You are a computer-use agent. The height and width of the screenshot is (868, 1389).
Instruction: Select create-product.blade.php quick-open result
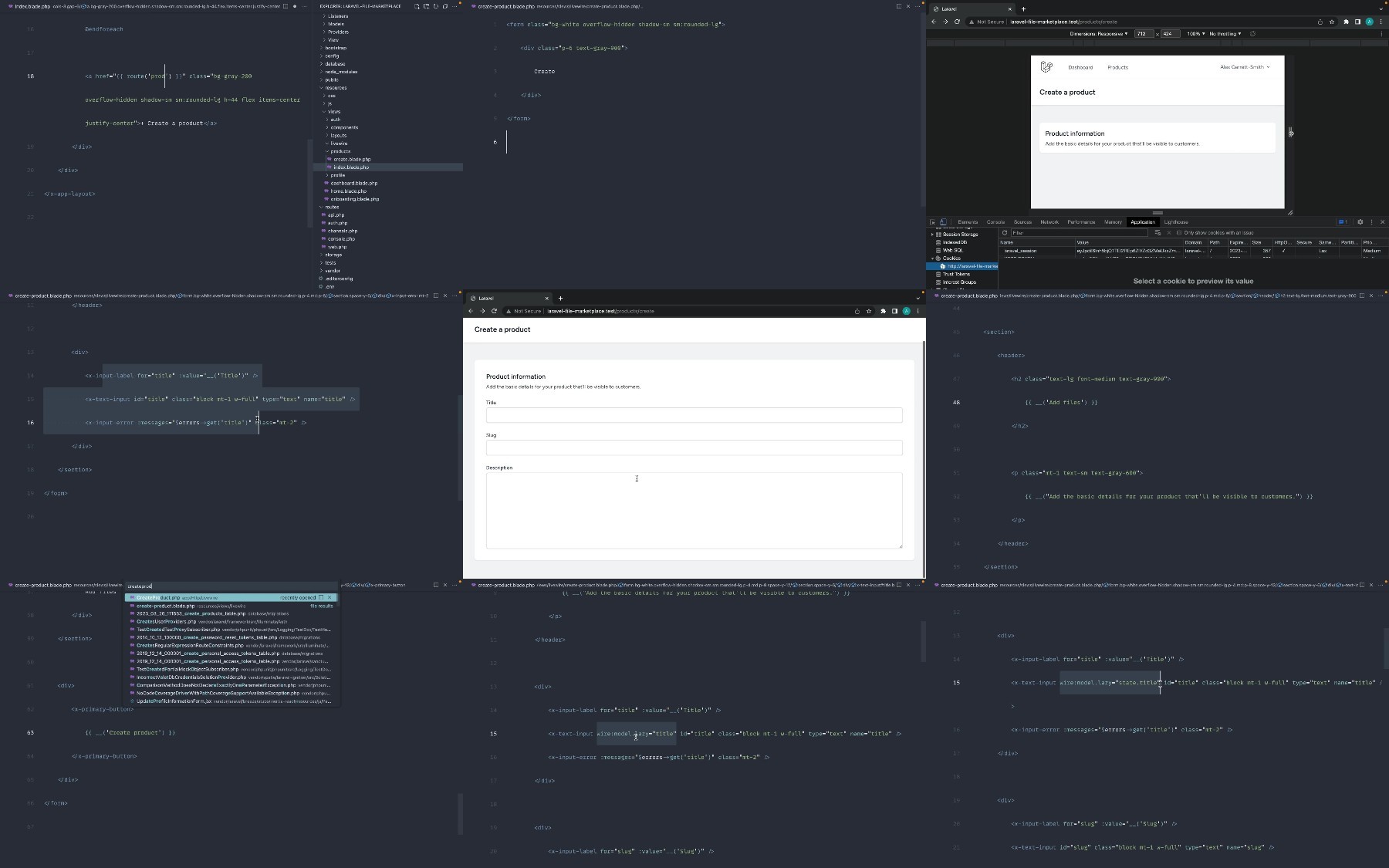tap(231, 606)
